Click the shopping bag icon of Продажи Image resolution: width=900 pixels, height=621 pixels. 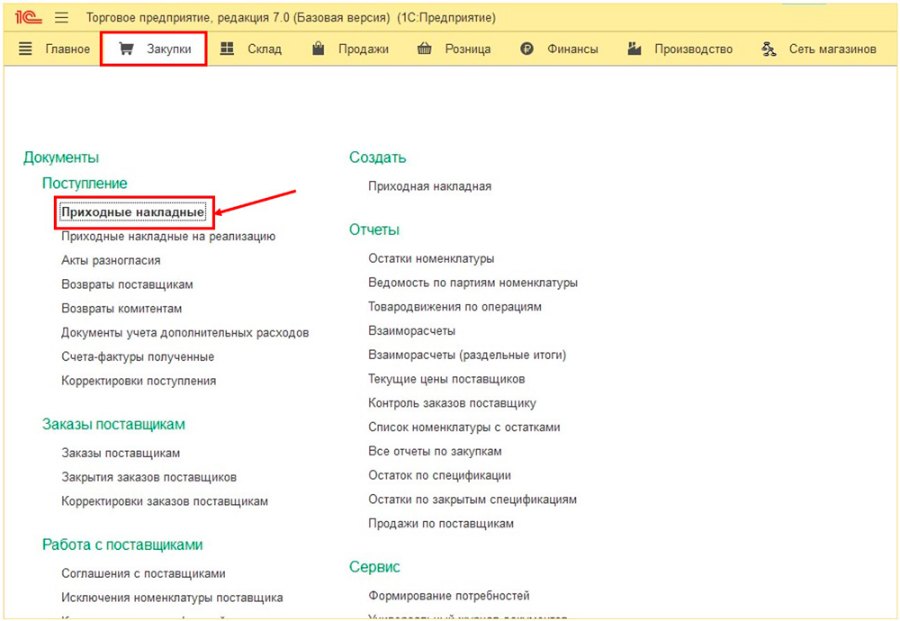pos(318,49)
